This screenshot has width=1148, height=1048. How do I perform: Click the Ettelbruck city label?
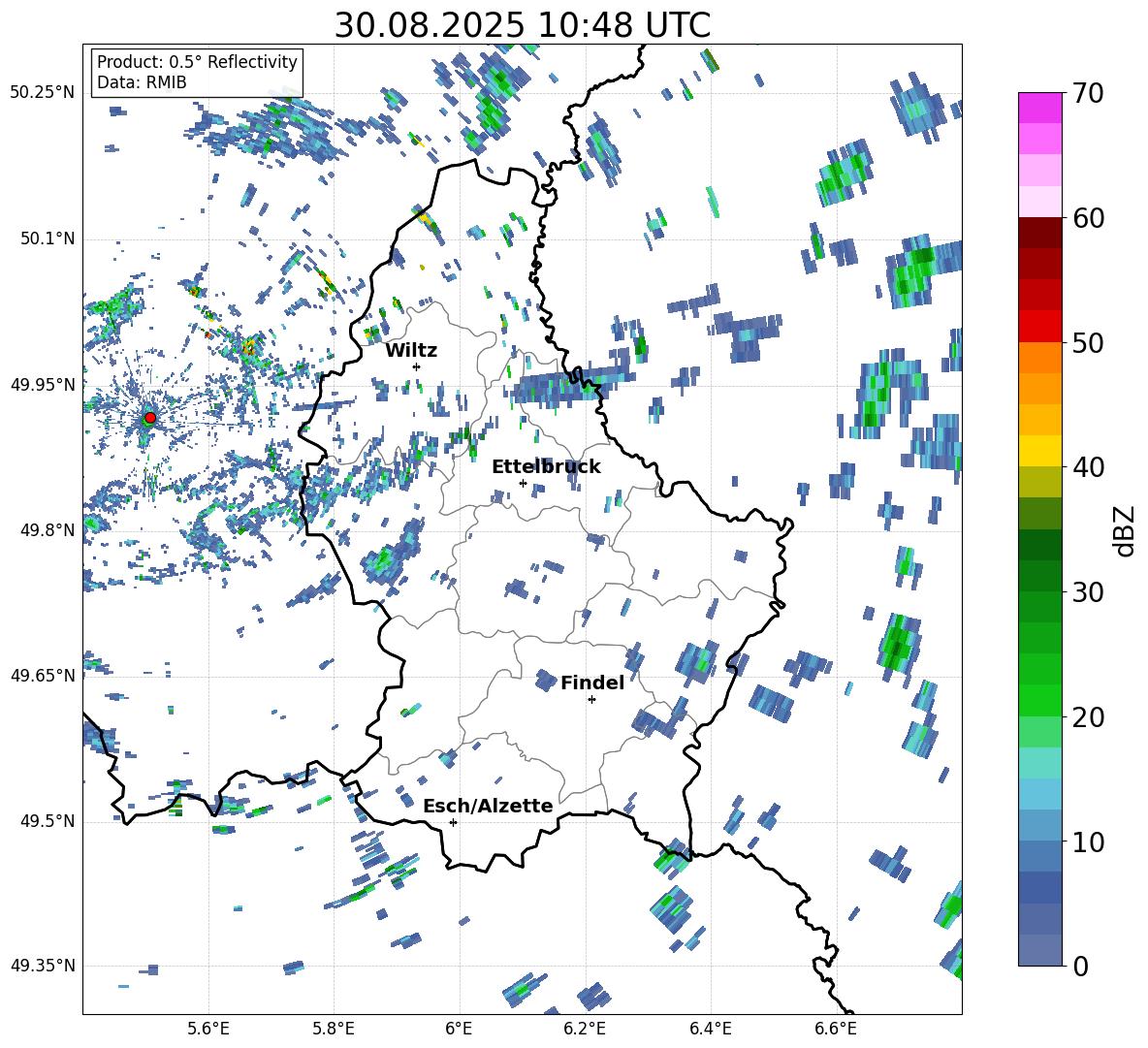[546, 467]
